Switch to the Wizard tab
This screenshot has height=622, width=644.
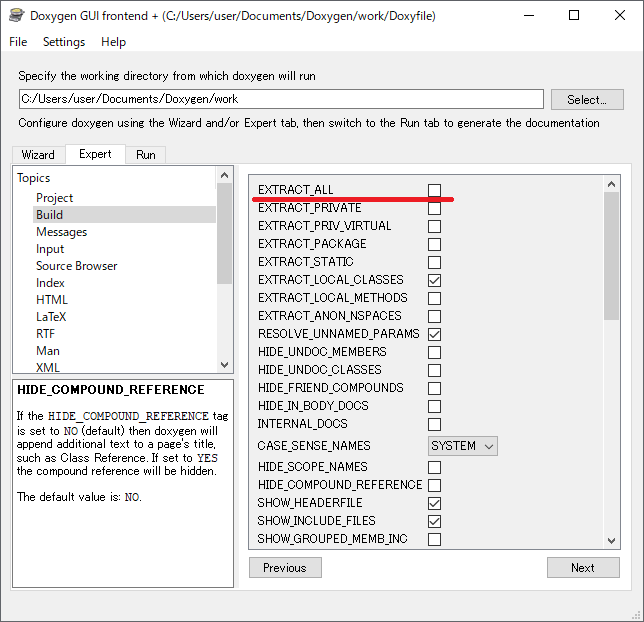[38, 155]
